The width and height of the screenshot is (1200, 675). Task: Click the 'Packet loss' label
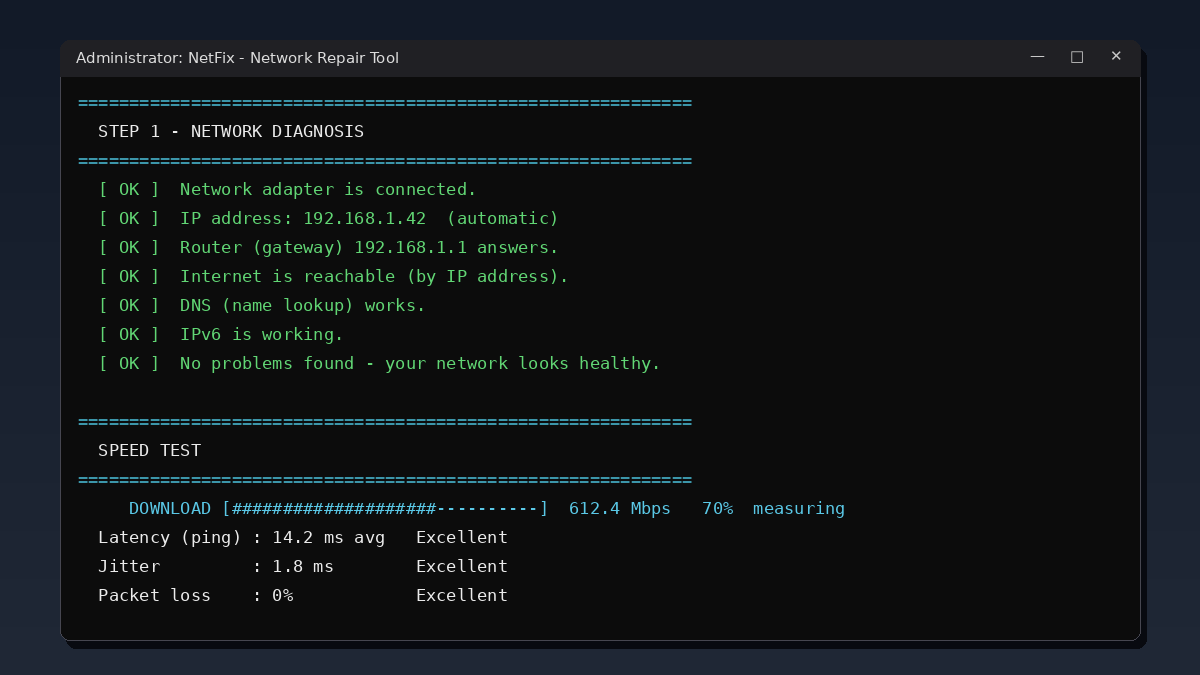(x=154, y=596)
